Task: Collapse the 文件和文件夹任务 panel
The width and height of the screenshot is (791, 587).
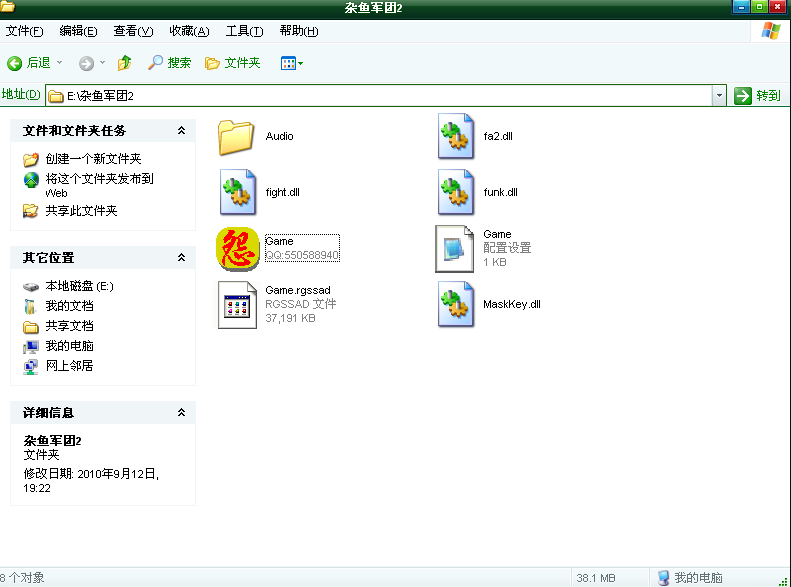Action: [x=182, y=131]
